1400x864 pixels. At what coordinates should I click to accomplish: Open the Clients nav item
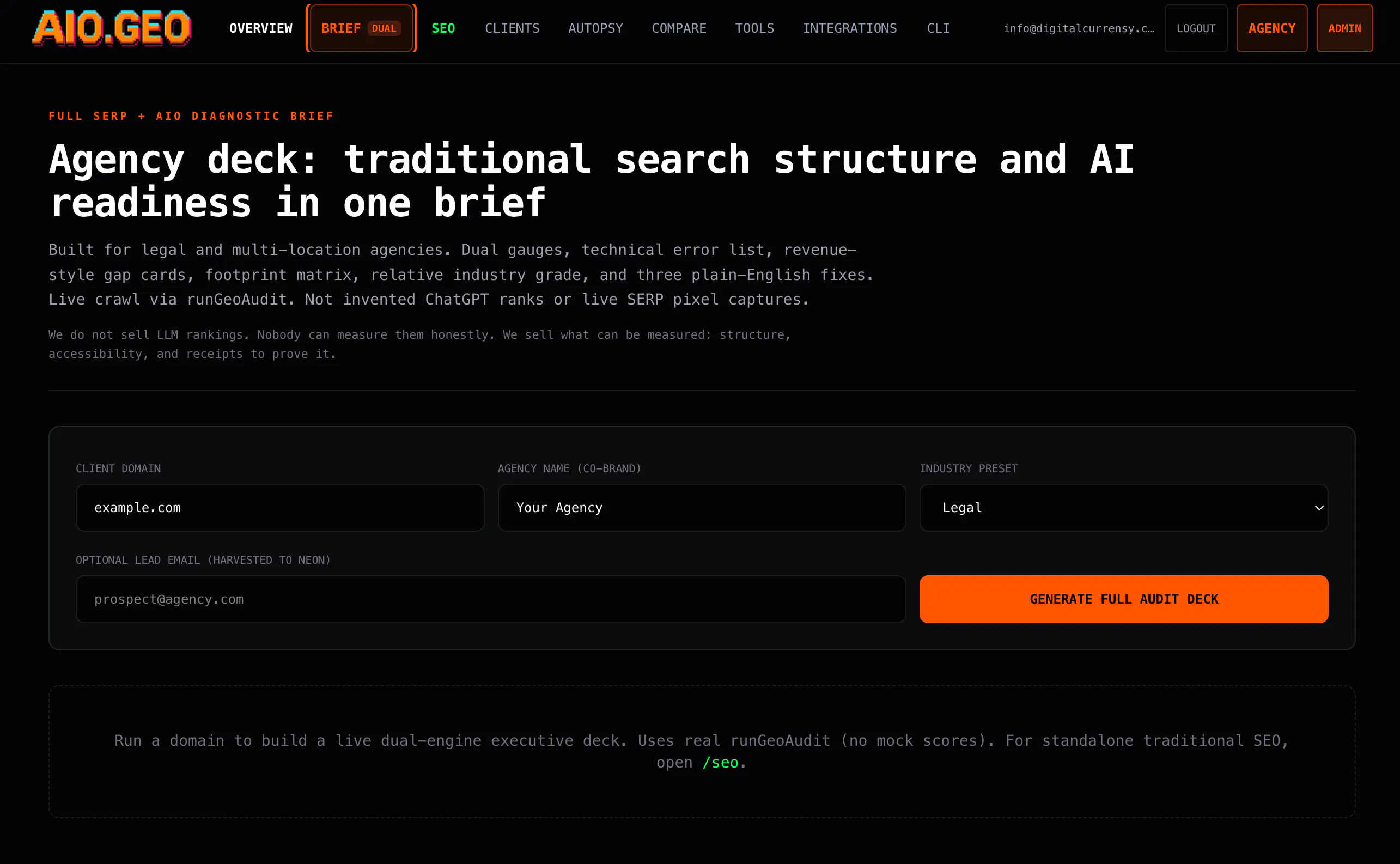coord(512,28)
